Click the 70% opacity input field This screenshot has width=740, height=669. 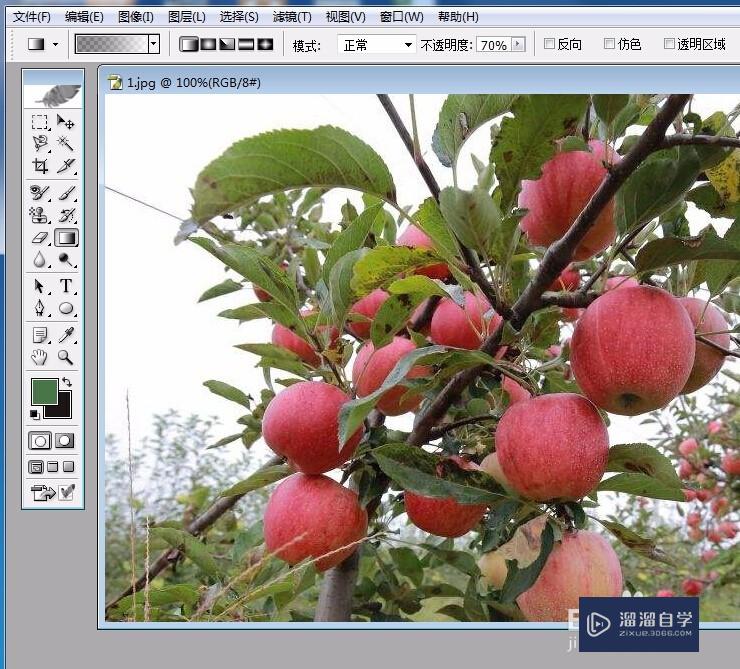(x=494, y=45)
